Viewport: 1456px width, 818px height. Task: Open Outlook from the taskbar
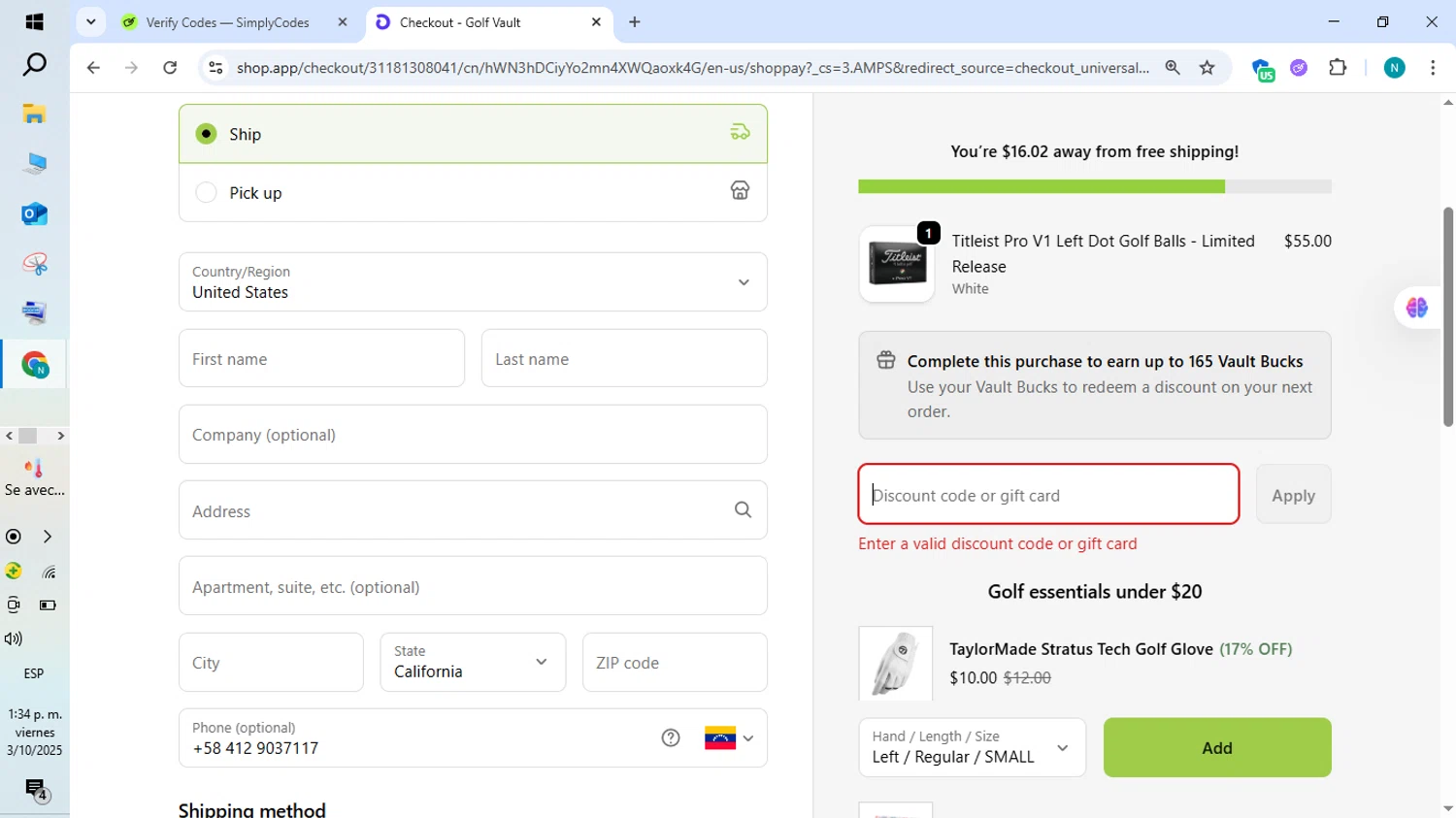[34, 213]
